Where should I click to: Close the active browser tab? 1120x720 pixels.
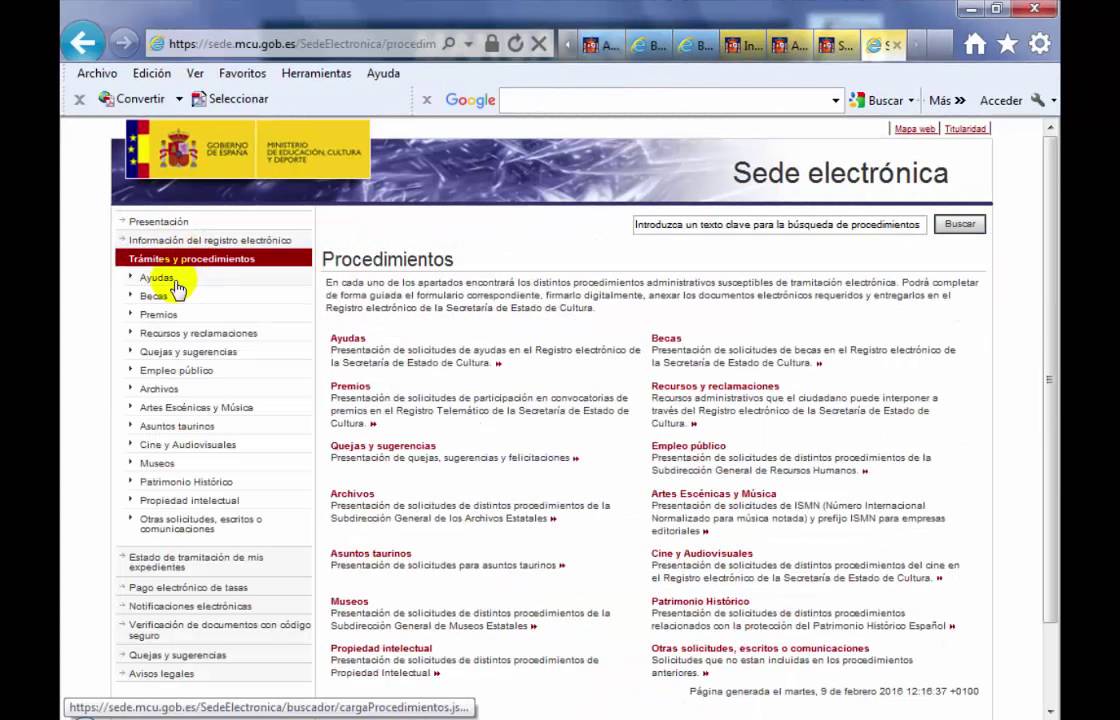click(x=896, y=46)
